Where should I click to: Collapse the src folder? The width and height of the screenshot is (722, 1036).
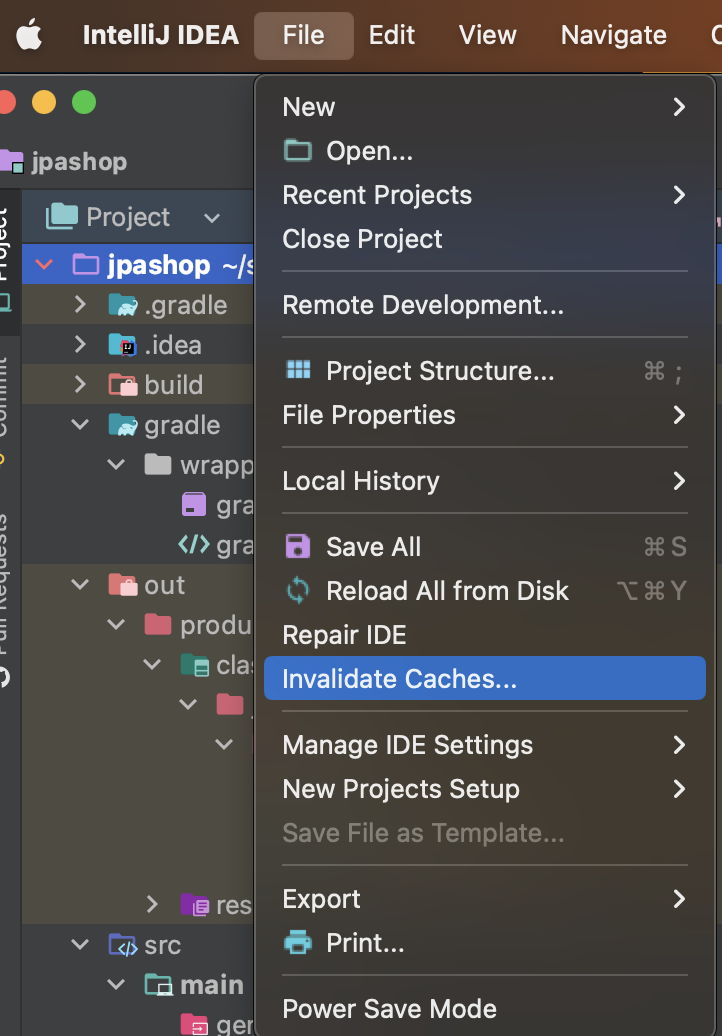[x=80, y=945]
